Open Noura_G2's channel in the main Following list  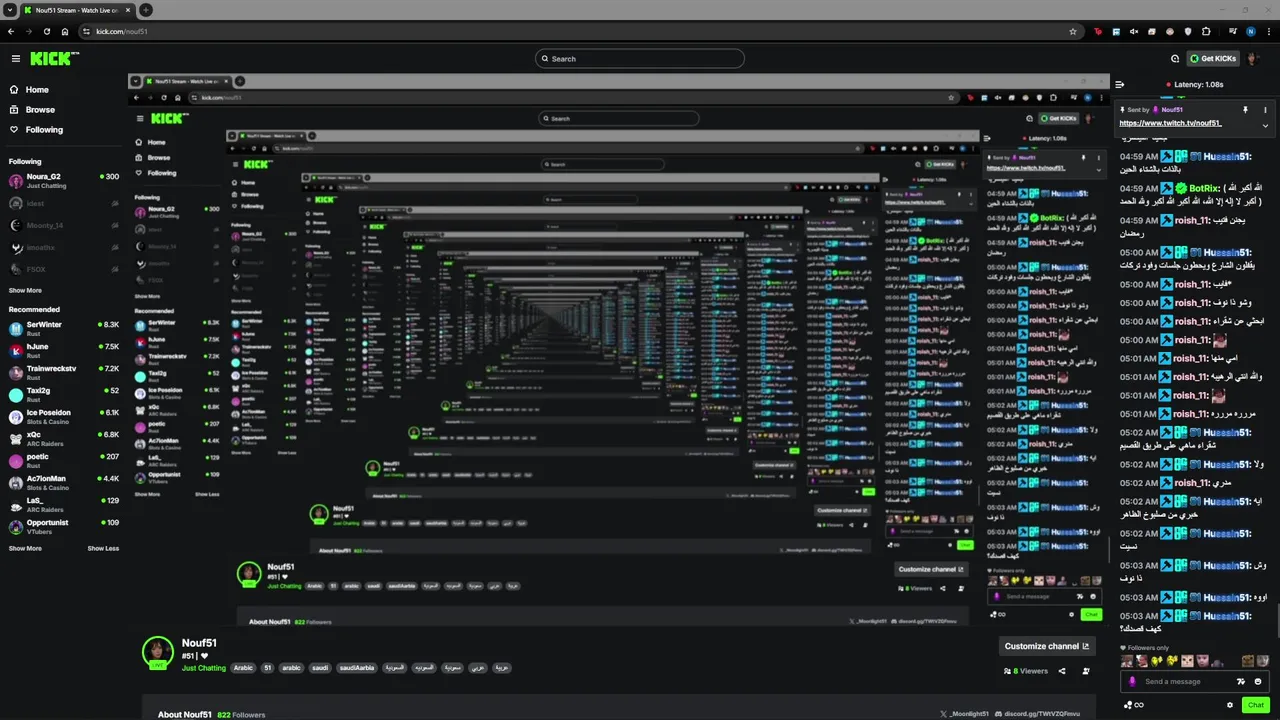tap(62, 181)
